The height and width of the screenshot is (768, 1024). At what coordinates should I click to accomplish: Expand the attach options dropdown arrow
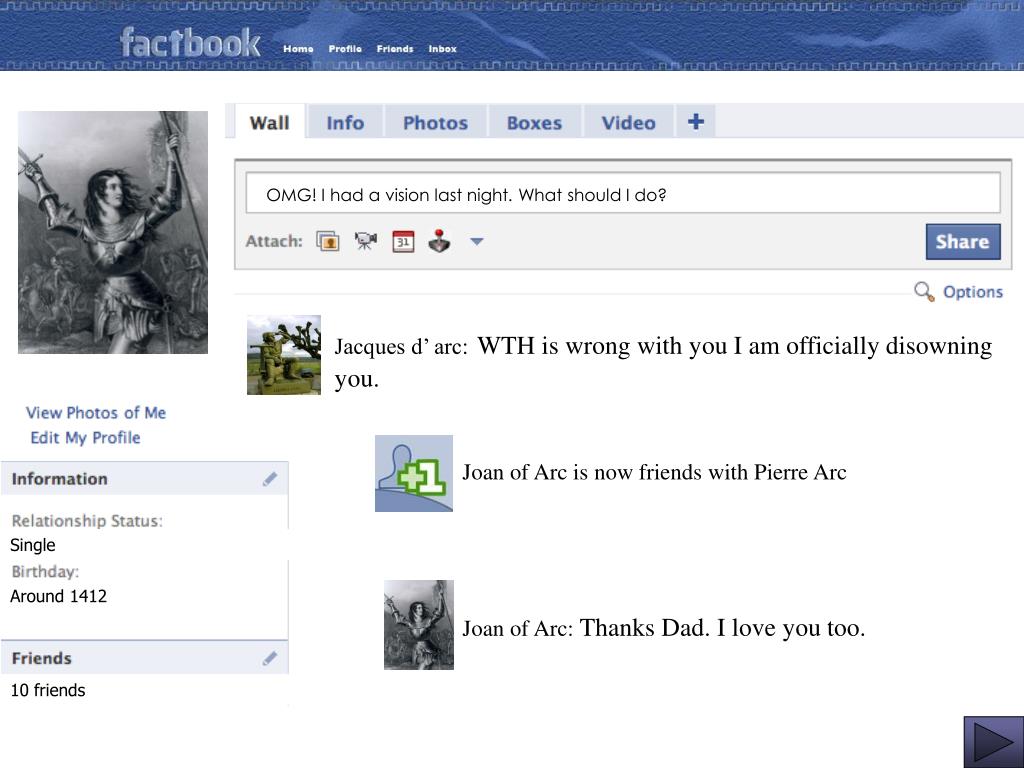tap(477, 242)
